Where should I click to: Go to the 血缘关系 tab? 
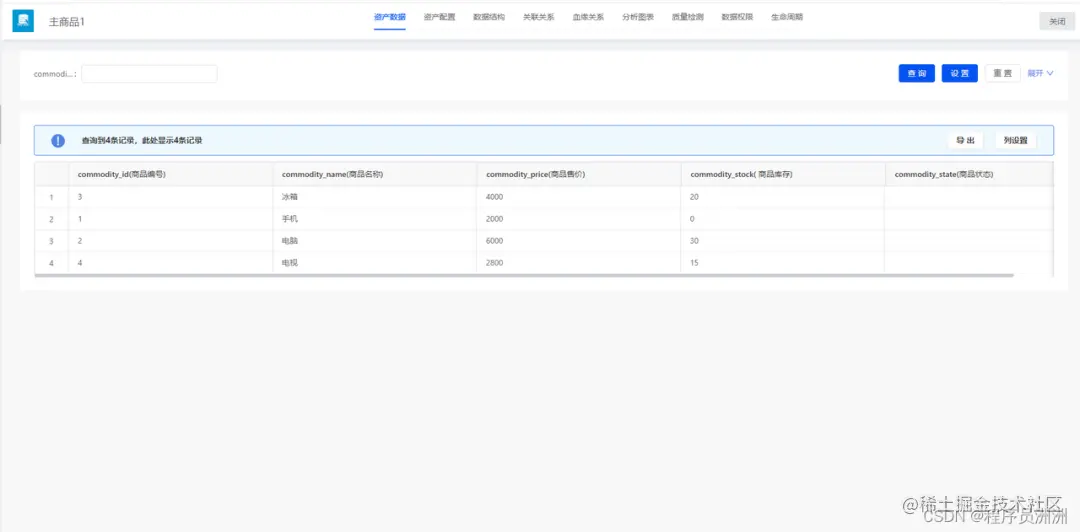(x=588, y=17)
